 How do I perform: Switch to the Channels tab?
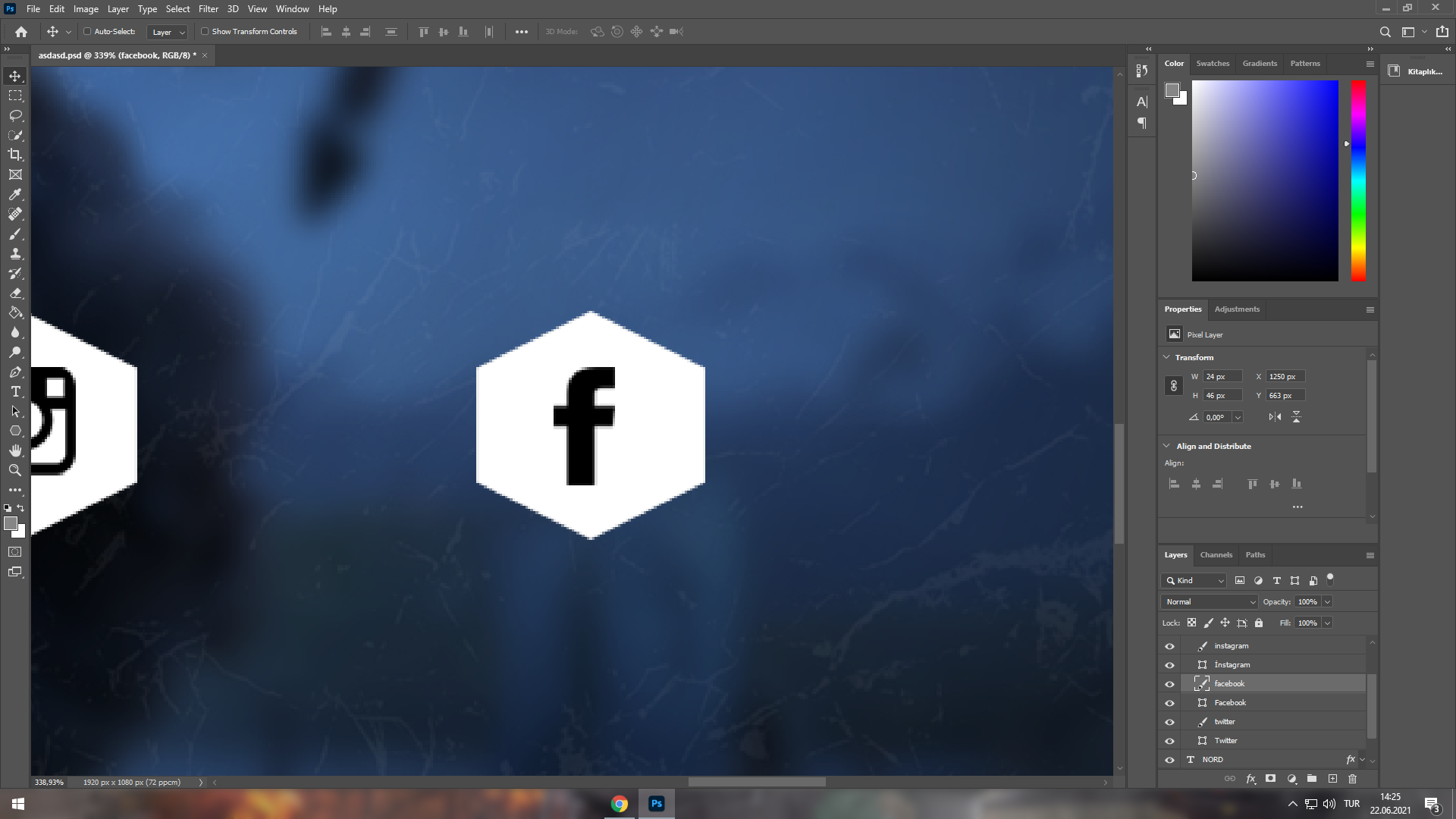[x=1216, y=554]
